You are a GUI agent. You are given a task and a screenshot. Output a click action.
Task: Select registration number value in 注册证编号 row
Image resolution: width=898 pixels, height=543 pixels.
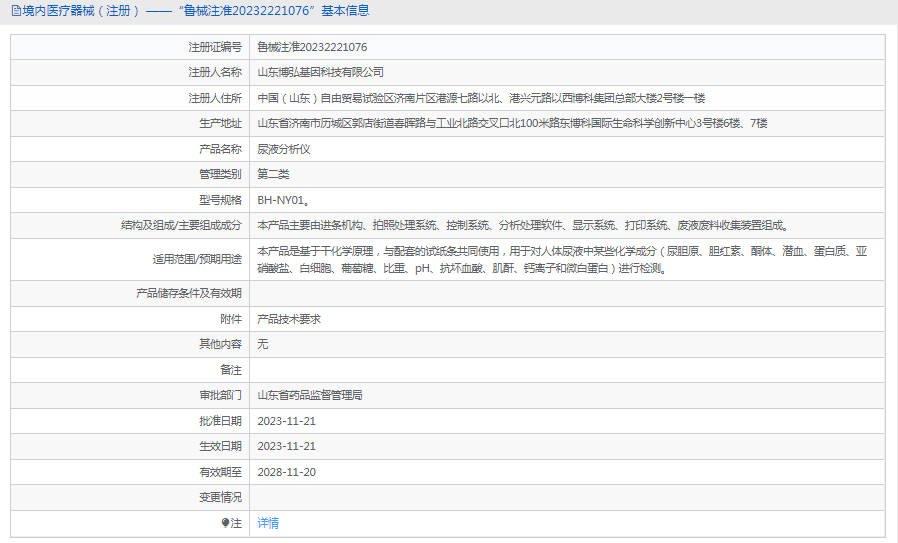point(312,47)
